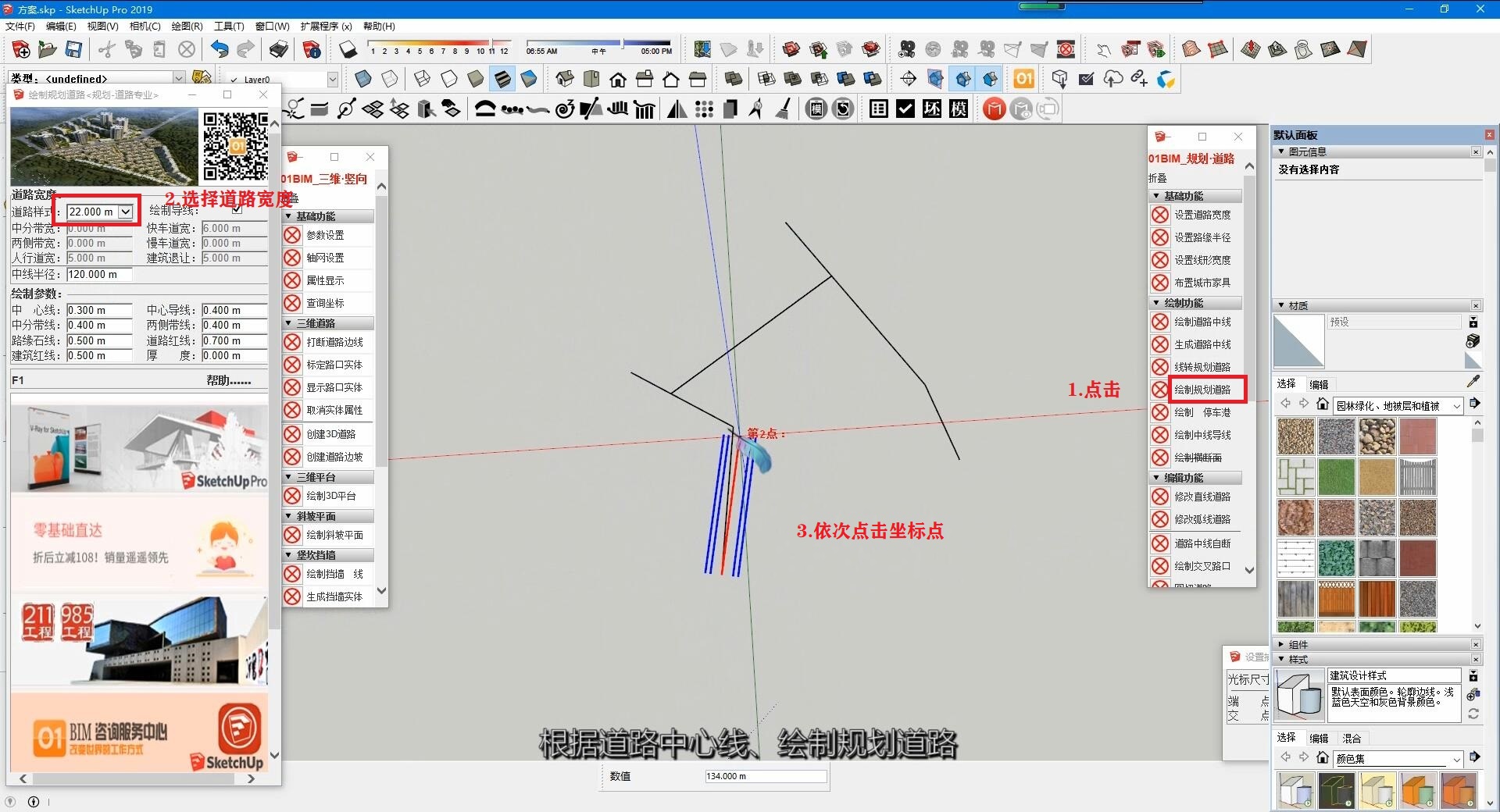Click 参数设置 in 三维竖向 panel
1500x812 pixels.
pos(325,235)
